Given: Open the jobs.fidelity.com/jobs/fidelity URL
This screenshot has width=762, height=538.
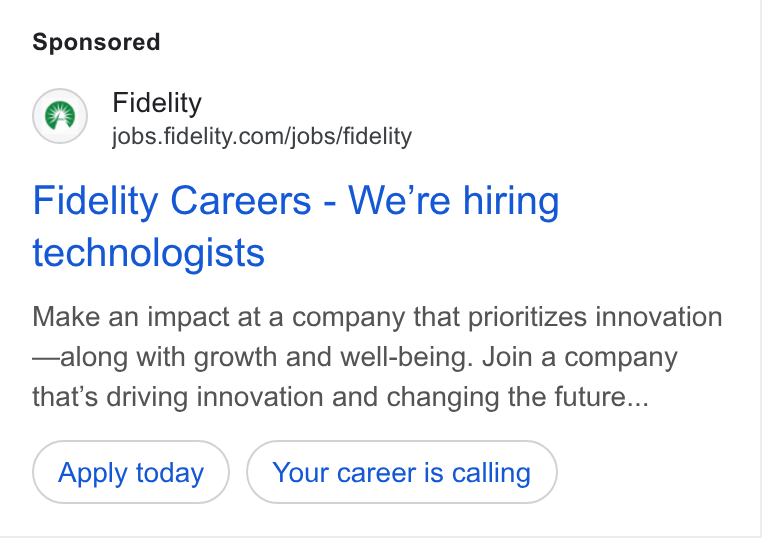Looking at the screenshot, I should pyautogui.click(x=262, y=136).
